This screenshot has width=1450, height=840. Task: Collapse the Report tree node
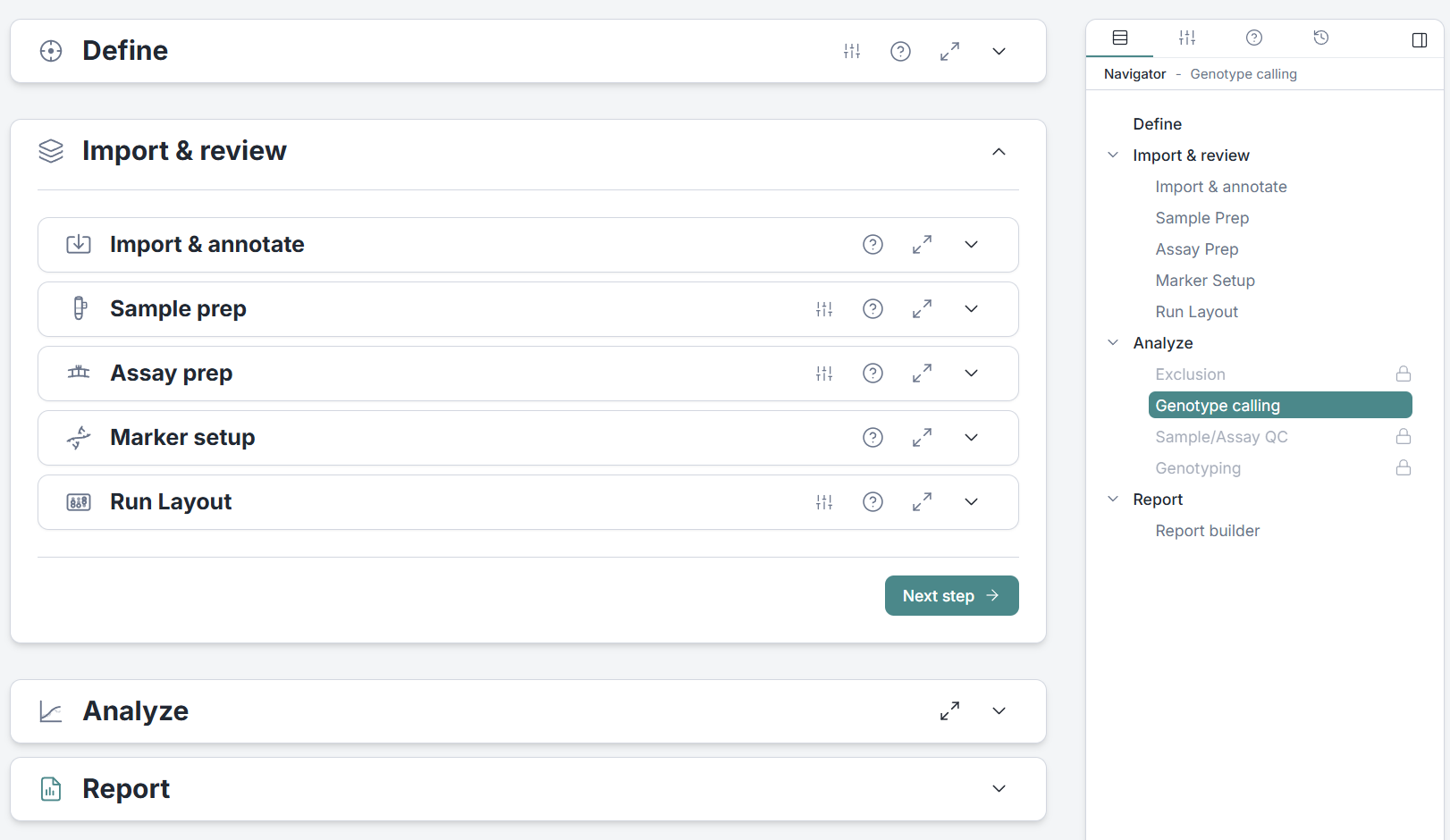(x=1113, y=499)
